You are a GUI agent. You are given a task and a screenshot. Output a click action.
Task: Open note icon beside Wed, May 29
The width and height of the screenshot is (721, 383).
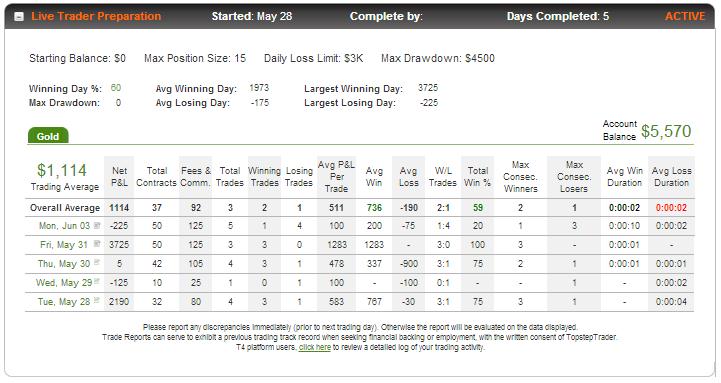97,281
